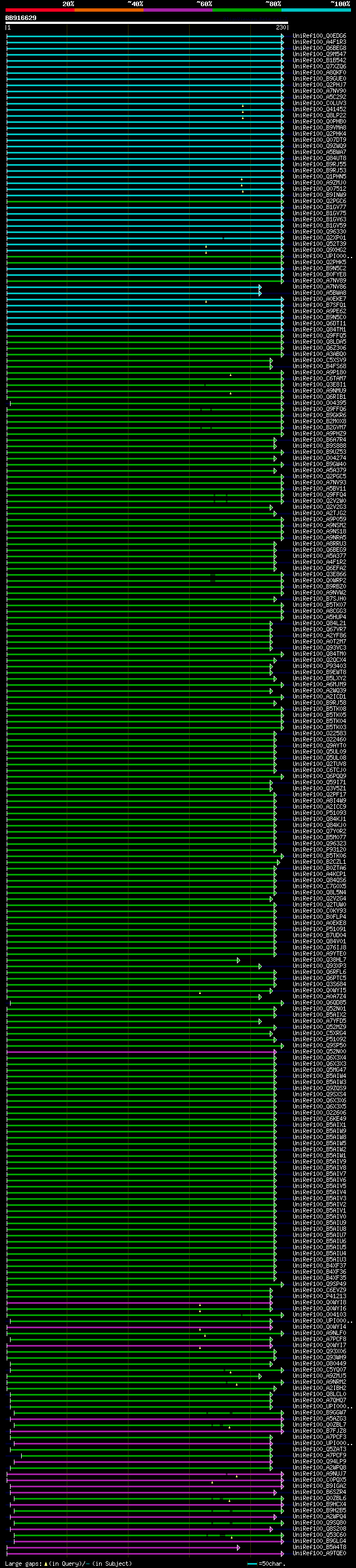Screen dimensions: 356x1568
Task: Select label UniRef100_Q07512
Action: tap(319, 189)
